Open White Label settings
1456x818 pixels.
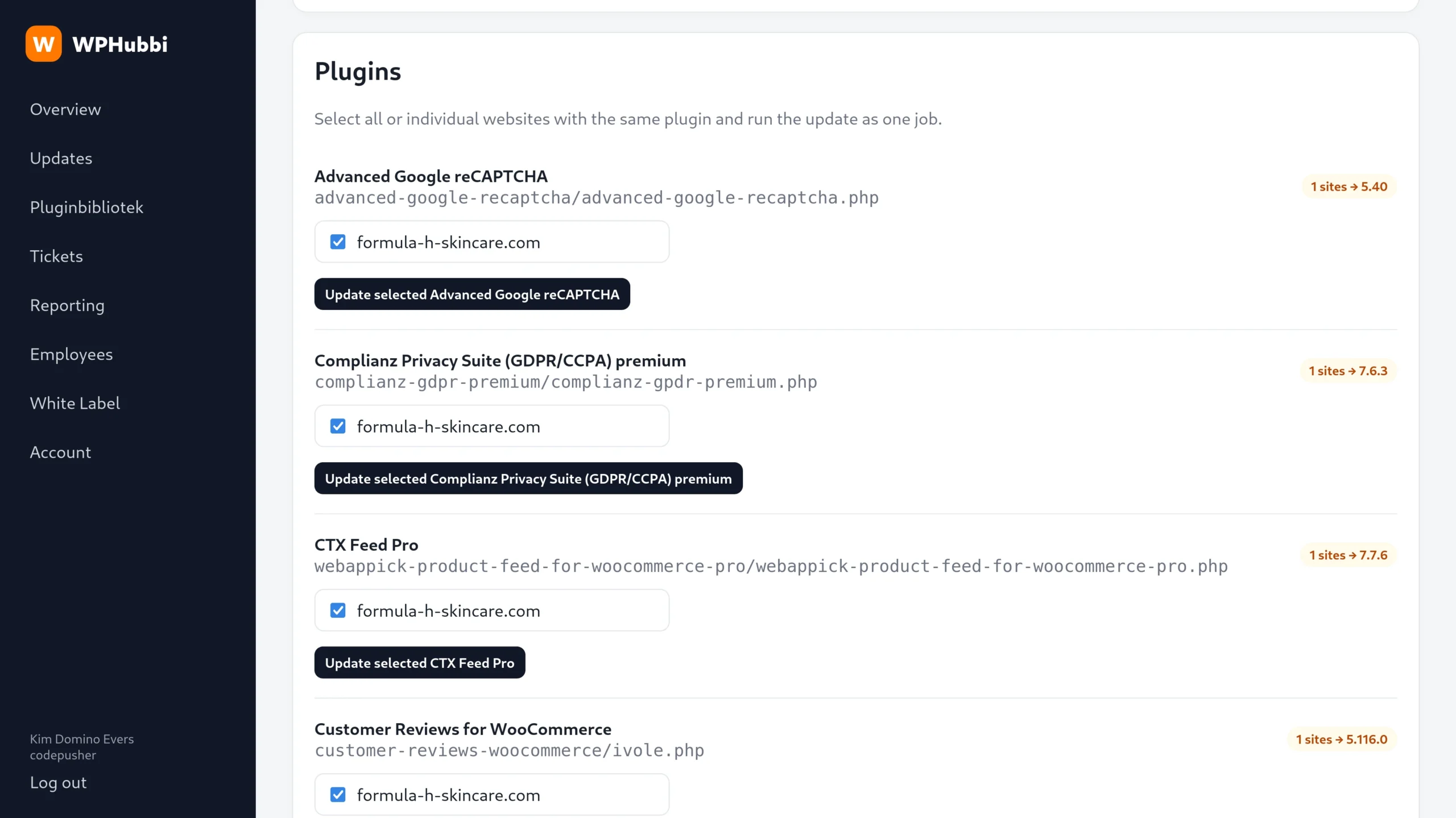coord(75,403)
